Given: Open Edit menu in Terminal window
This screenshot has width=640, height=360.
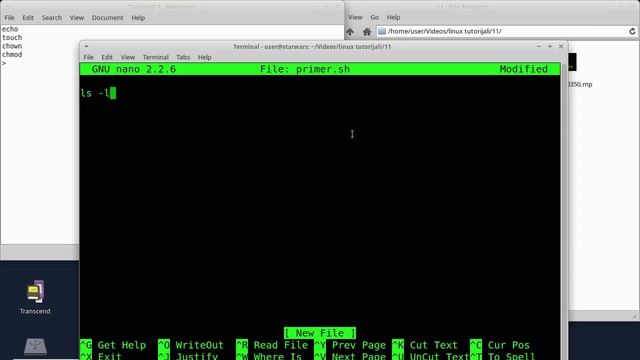Looking at the screenshot, I should coord(107,57).
